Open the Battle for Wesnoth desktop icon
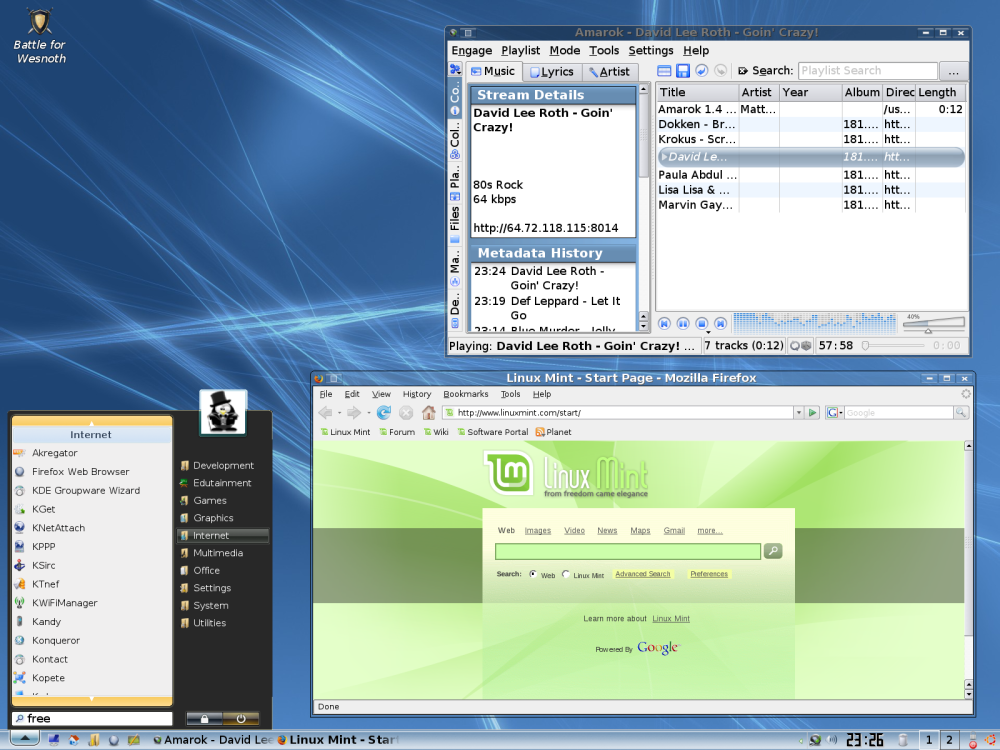 click(x=40, y=36)
